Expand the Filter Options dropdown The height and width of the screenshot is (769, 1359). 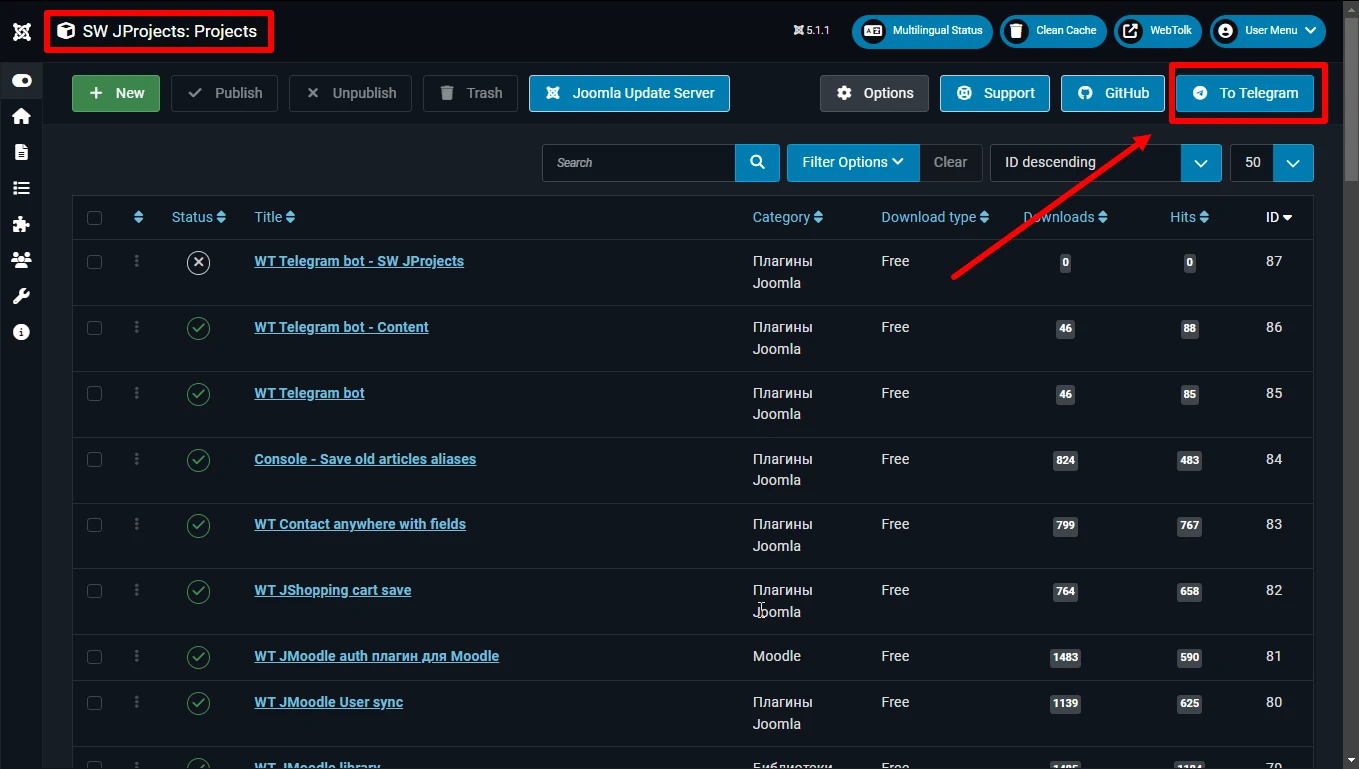tap(853, 162)
